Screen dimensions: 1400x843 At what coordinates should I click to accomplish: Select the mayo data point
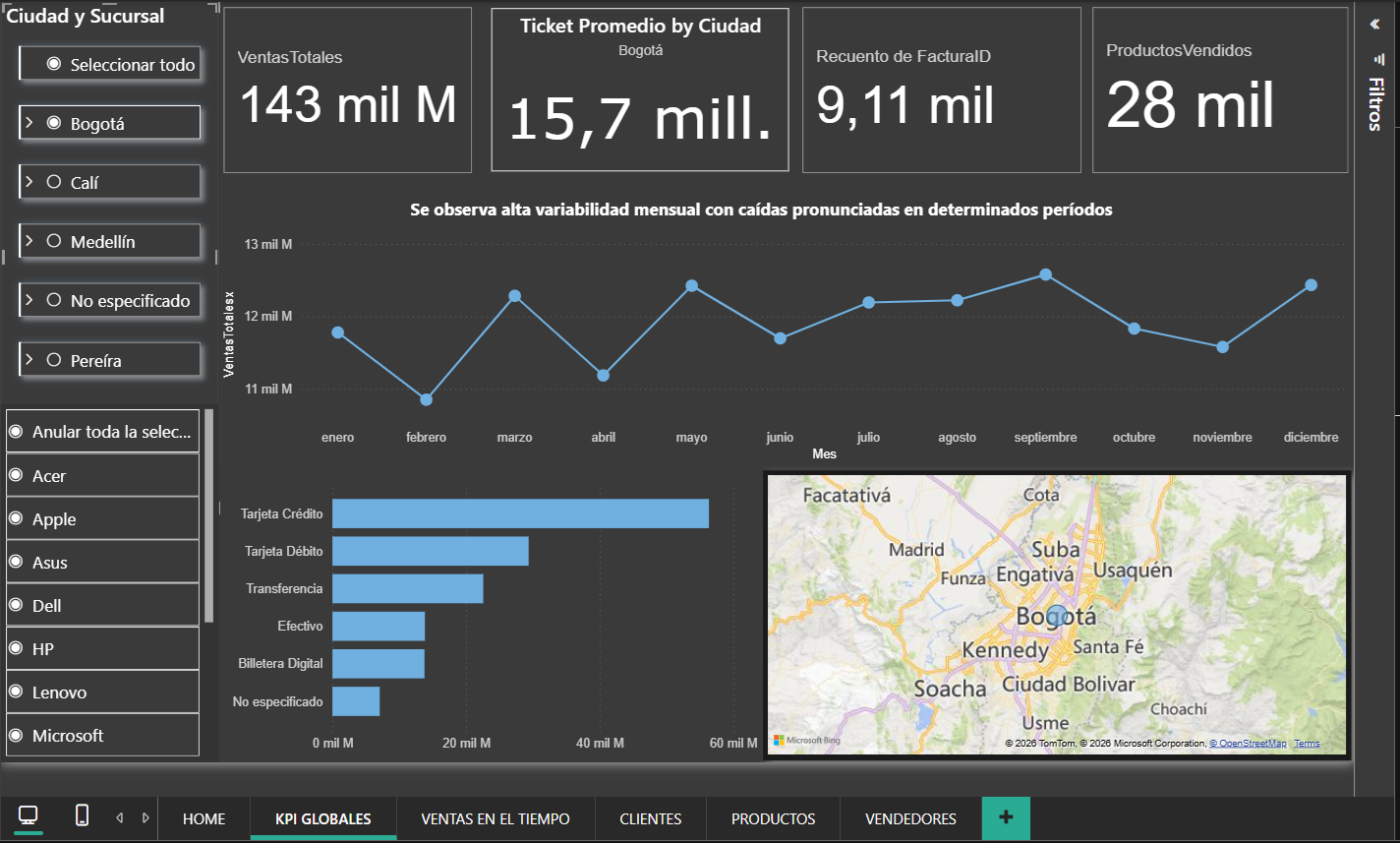691,285
